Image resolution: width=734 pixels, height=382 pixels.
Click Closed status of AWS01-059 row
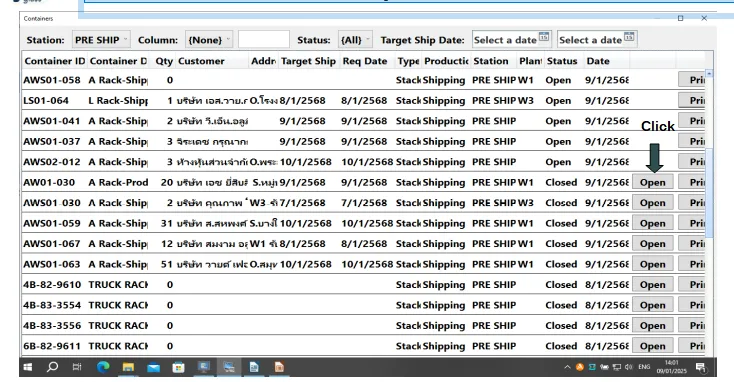[x=561, y=223]
